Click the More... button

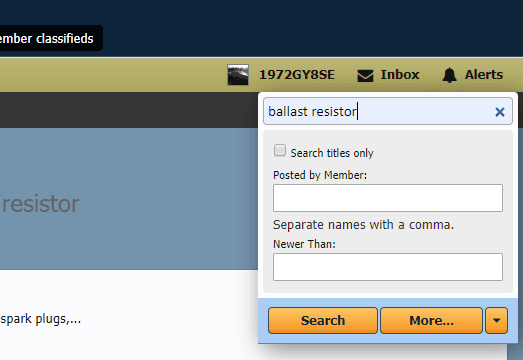coord(432,321)
